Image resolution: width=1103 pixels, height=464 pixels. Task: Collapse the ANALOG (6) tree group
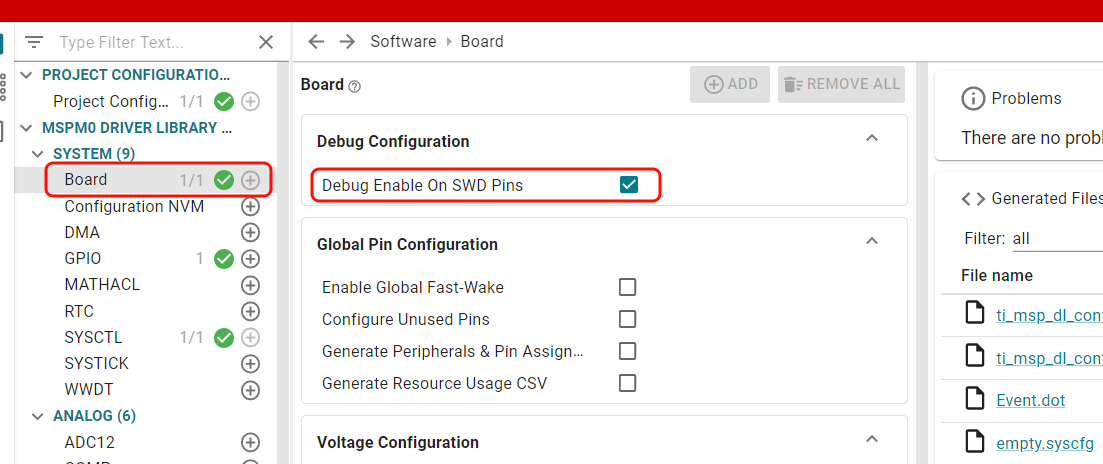coord(38,416)
